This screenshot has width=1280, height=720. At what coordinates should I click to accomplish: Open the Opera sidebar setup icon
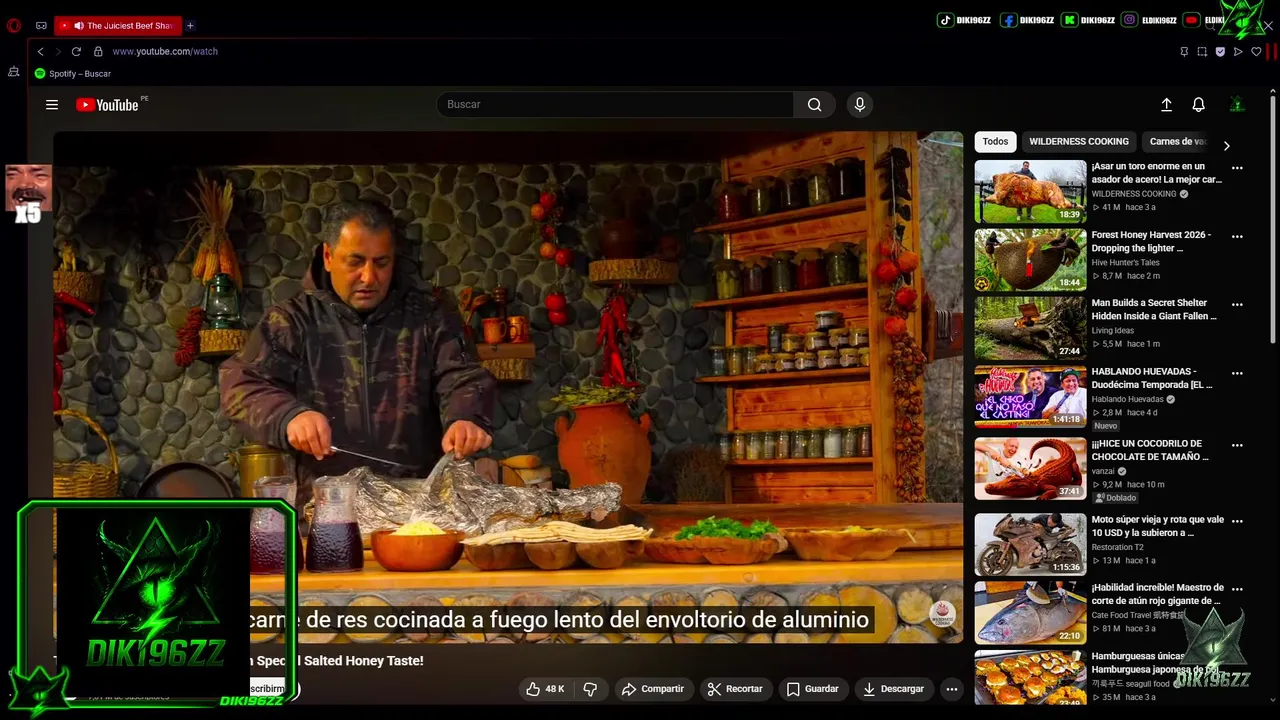coord(14,72)
